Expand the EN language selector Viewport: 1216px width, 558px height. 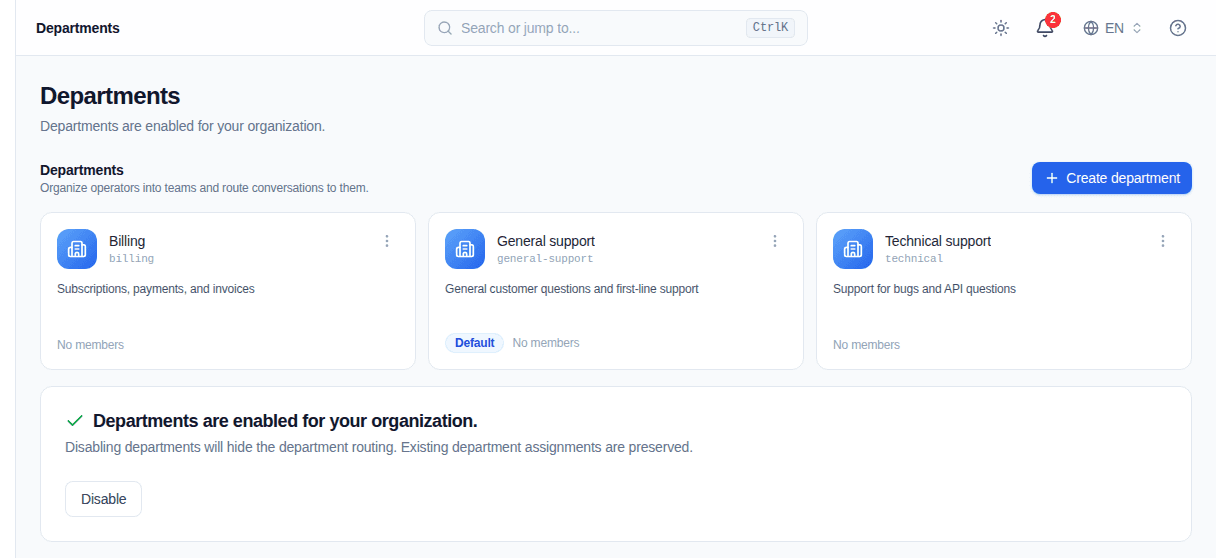1113,28
